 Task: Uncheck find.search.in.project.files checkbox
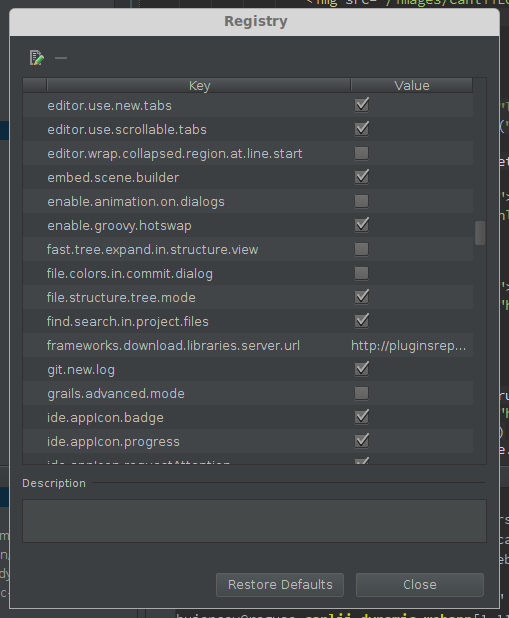(362, 321)
